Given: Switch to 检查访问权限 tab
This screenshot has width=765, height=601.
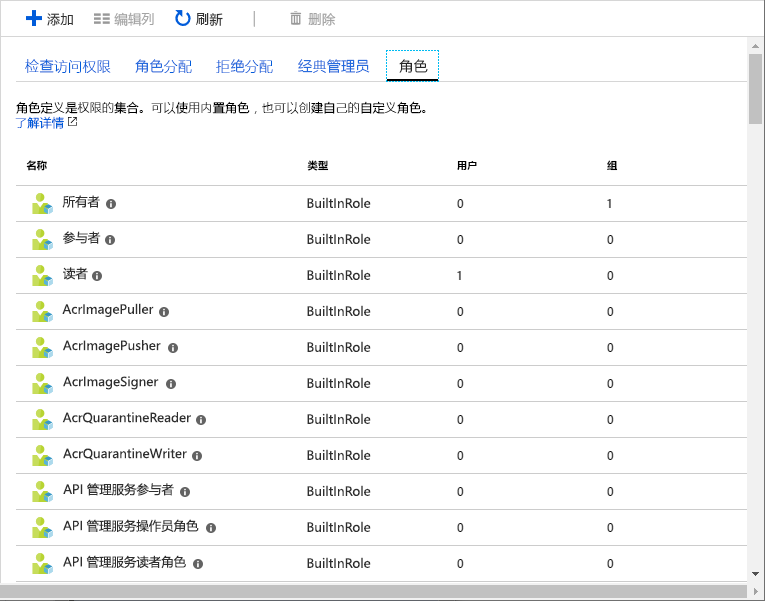Looking at the screenshot, I should tap(67, 66).
